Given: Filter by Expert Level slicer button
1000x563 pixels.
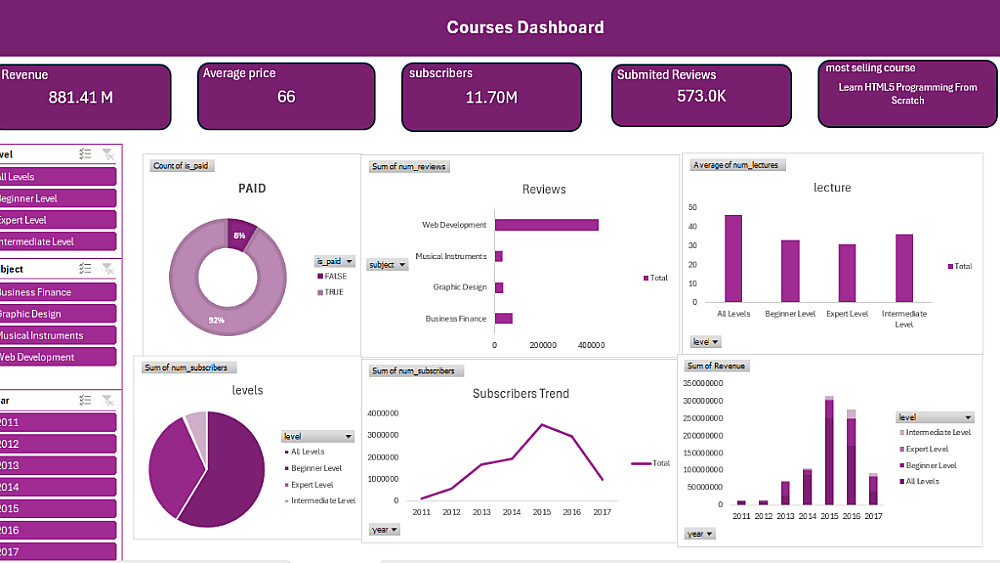Looking at the screenshot, I should click(57, 220).
